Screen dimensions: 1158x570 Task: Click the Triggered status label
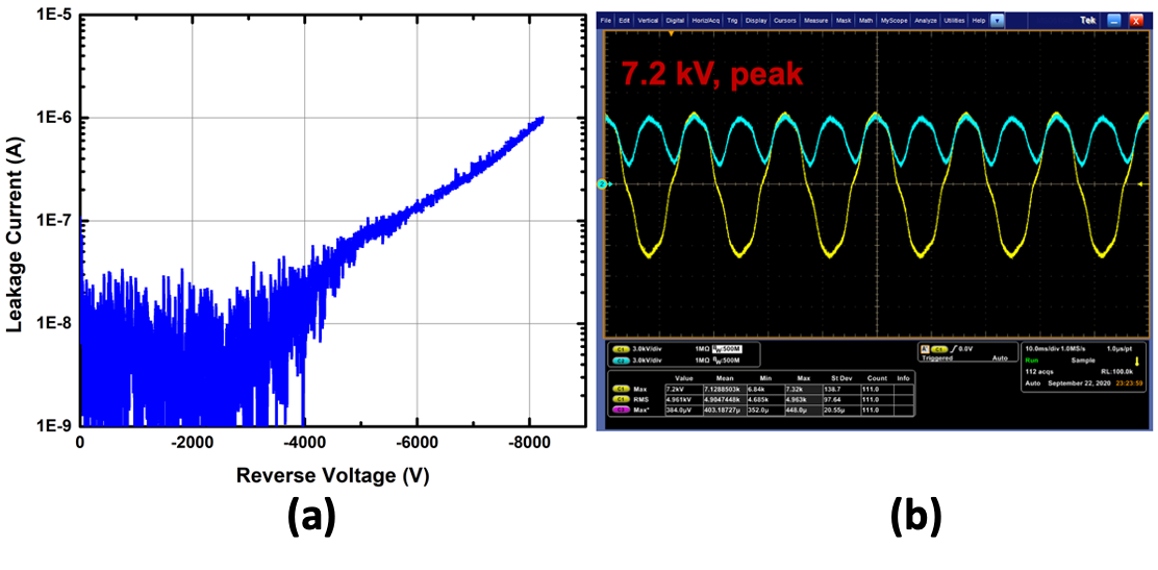point(939,357)
